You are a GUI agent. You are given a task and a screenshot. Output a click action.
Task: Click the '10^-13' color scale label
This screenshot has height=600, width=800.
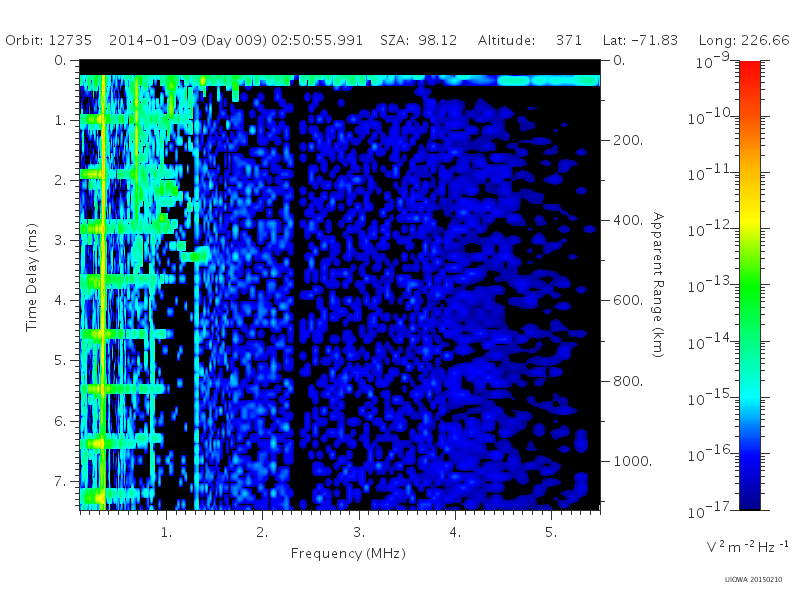[710, 285]
